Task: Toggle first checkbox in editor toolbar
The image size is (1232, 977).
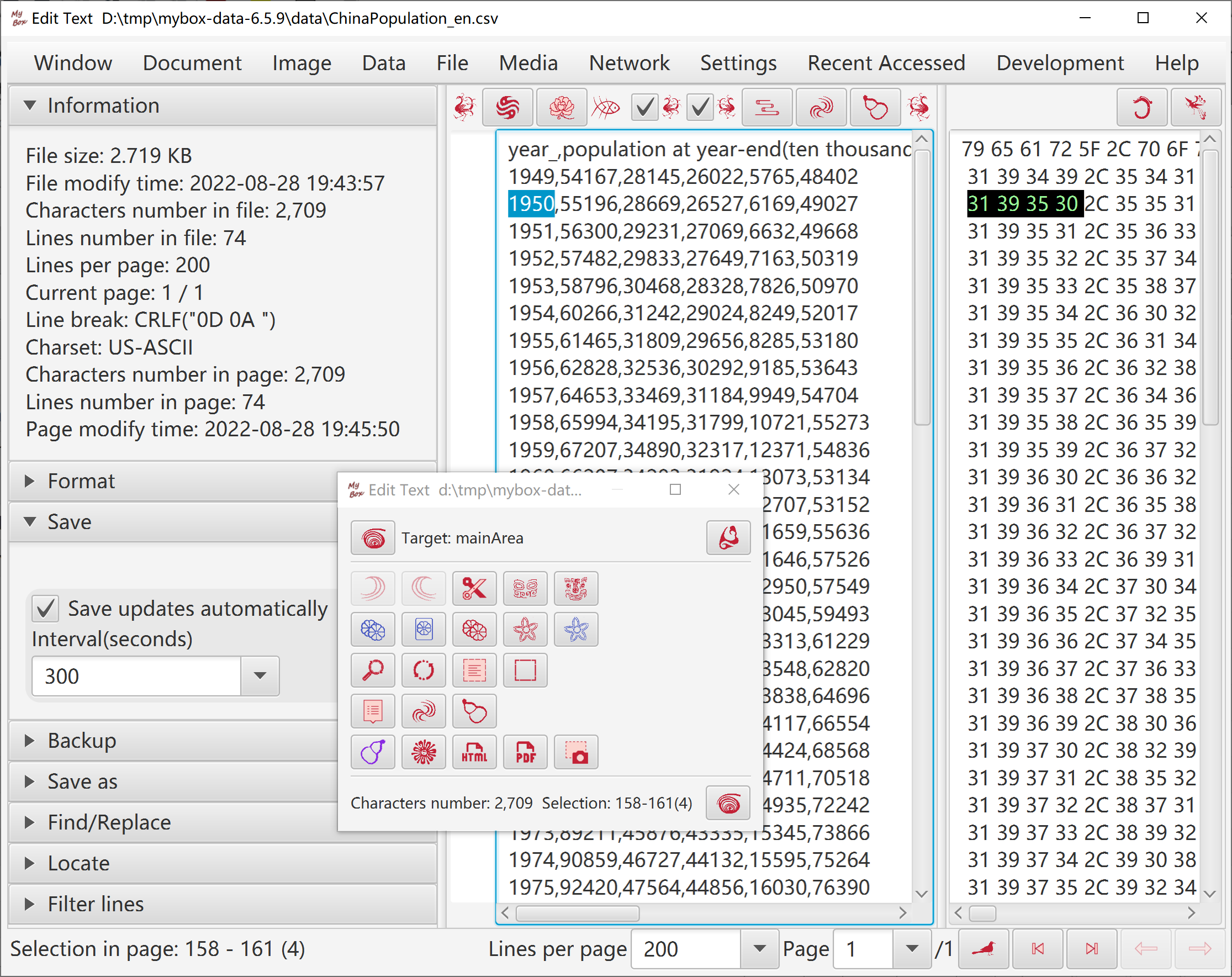Action: click(644, 107)
